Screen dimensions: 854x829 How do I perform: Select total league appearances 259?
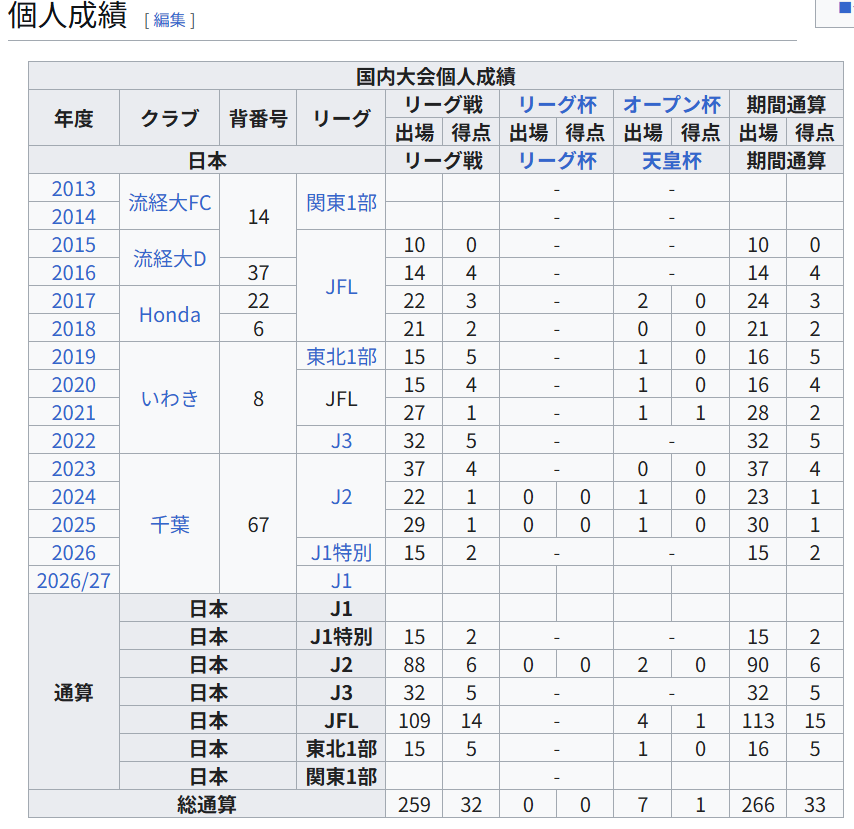click(414, 804)
